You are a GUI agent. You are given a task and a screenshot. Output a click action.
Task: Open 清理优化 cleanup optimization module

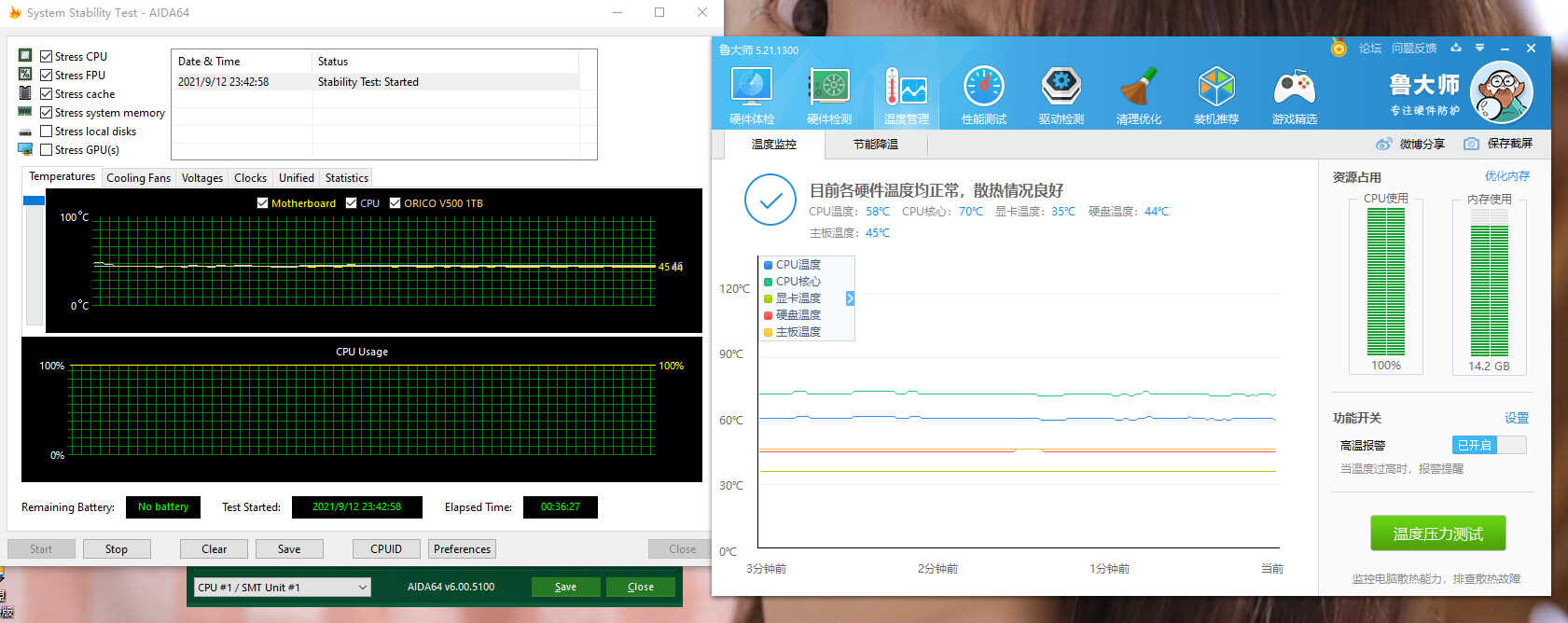coord(1139,95)
